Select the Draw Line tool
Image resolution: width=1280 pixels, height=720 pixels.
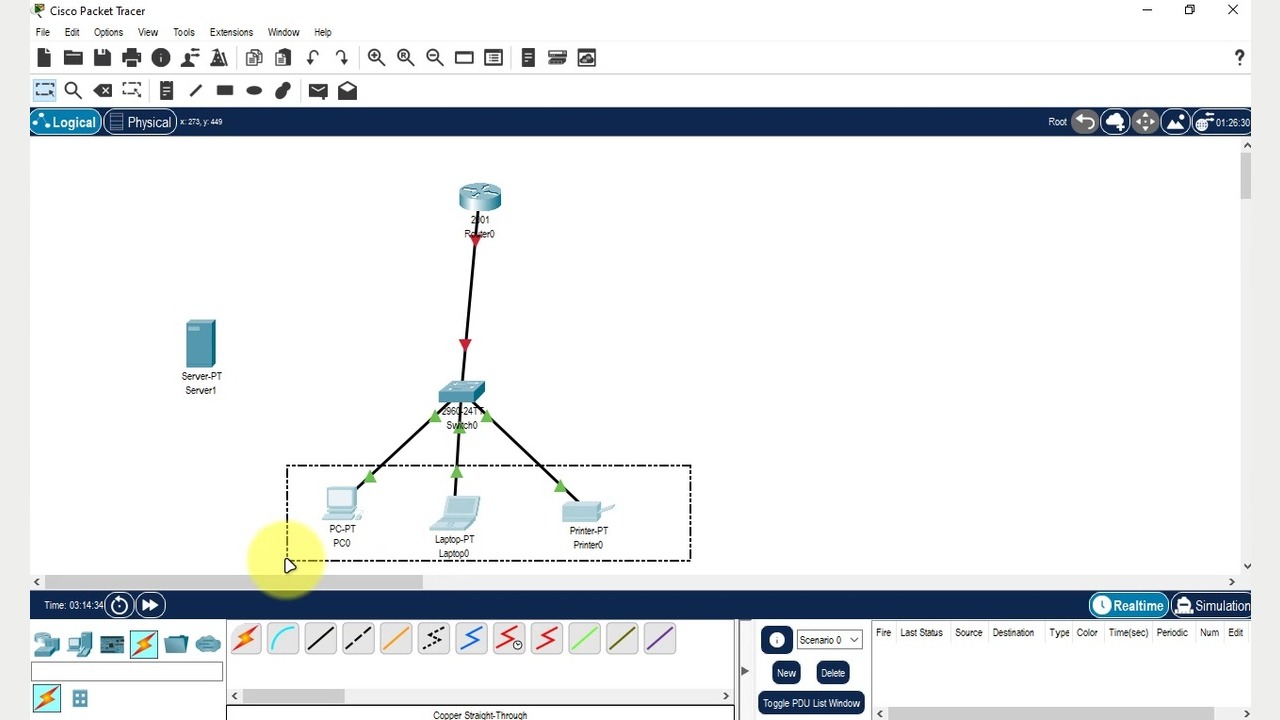tap(196, 91)
